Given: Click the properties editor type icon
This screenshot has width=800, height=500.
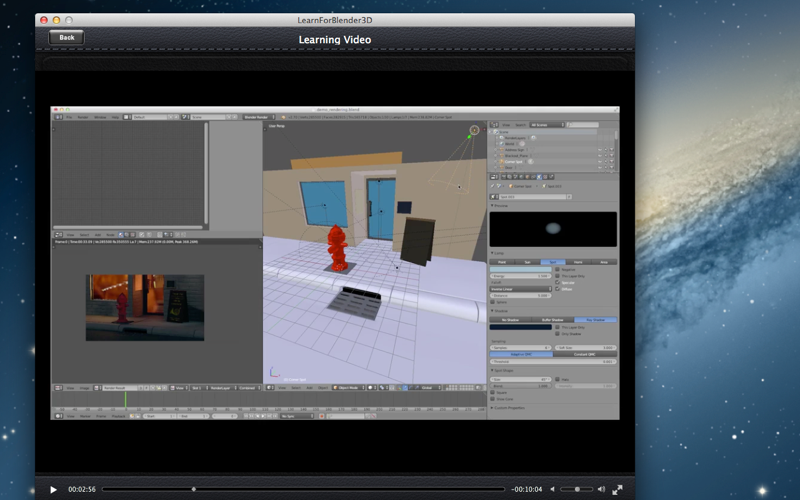Looking at the screenshot, I should pos(494,177).
